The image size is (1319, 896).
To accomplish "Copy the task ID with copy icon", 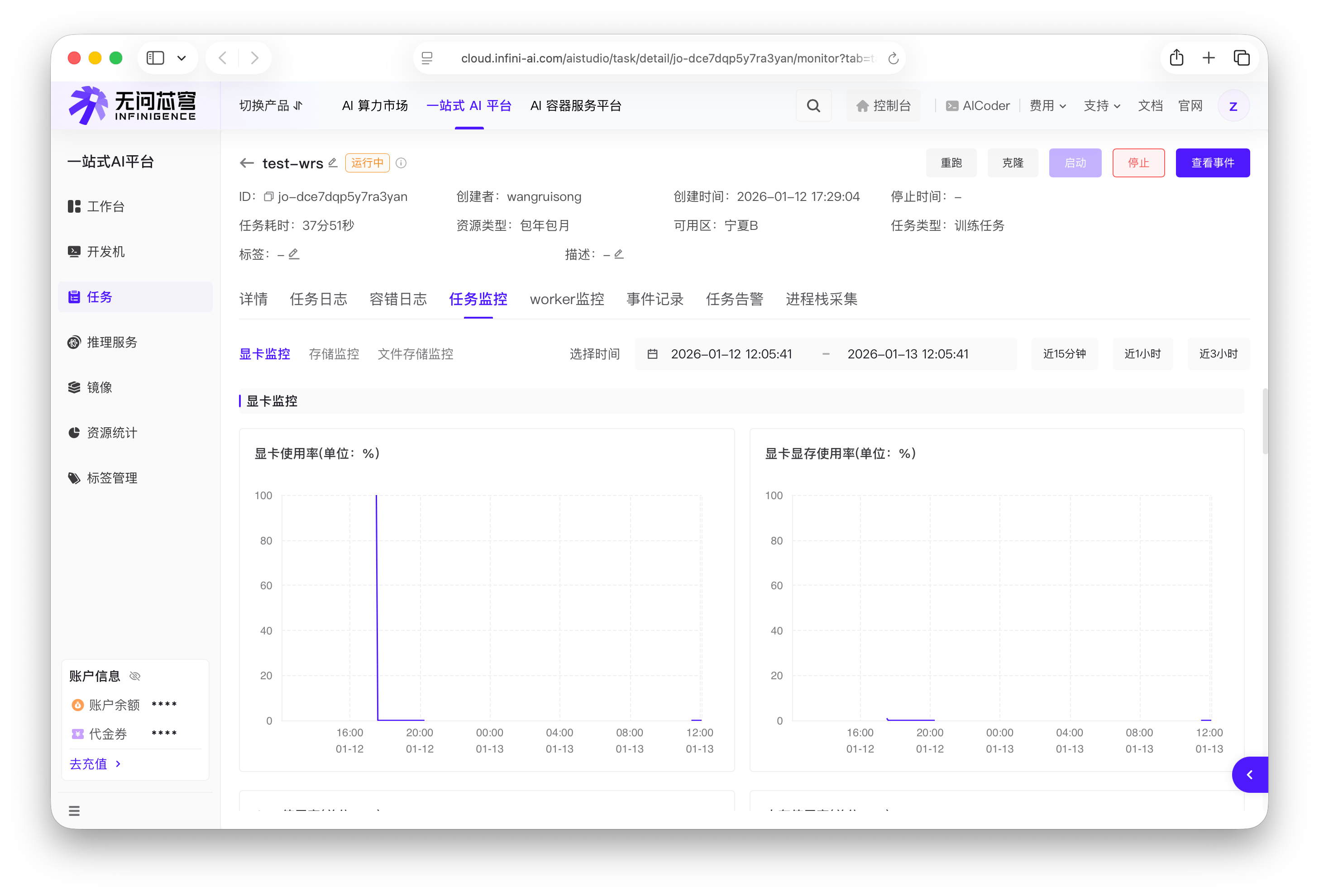I will [x=268, y=196].
